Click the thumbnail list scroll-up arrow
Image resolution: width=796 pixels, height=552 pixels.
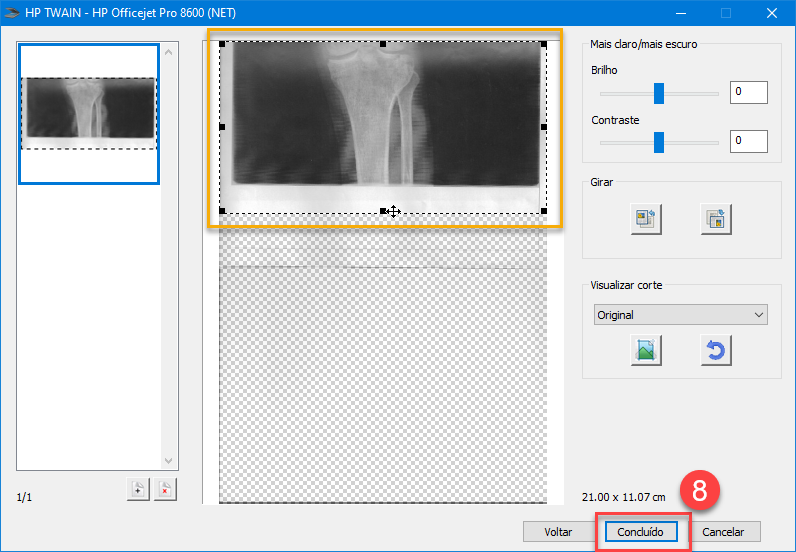point(168,52)
